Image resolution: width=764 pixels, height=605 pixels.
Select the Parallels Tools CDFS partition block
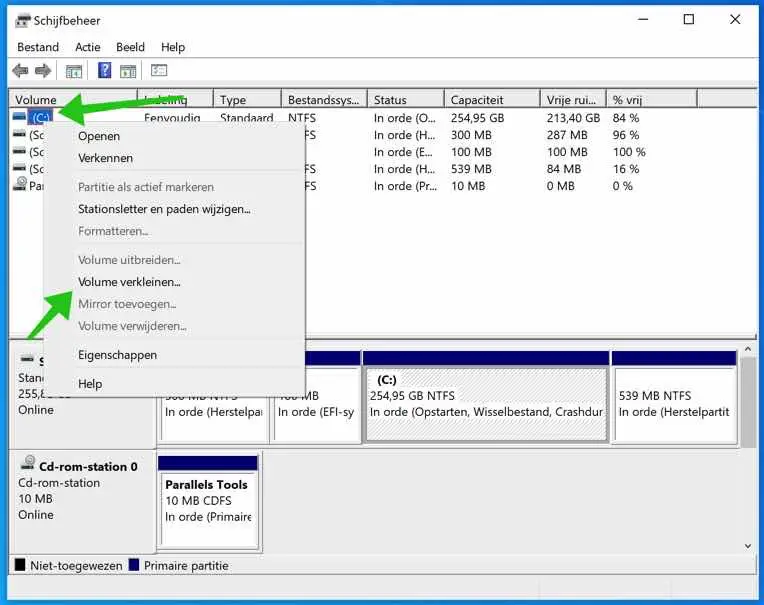click(x=208, y=510)
